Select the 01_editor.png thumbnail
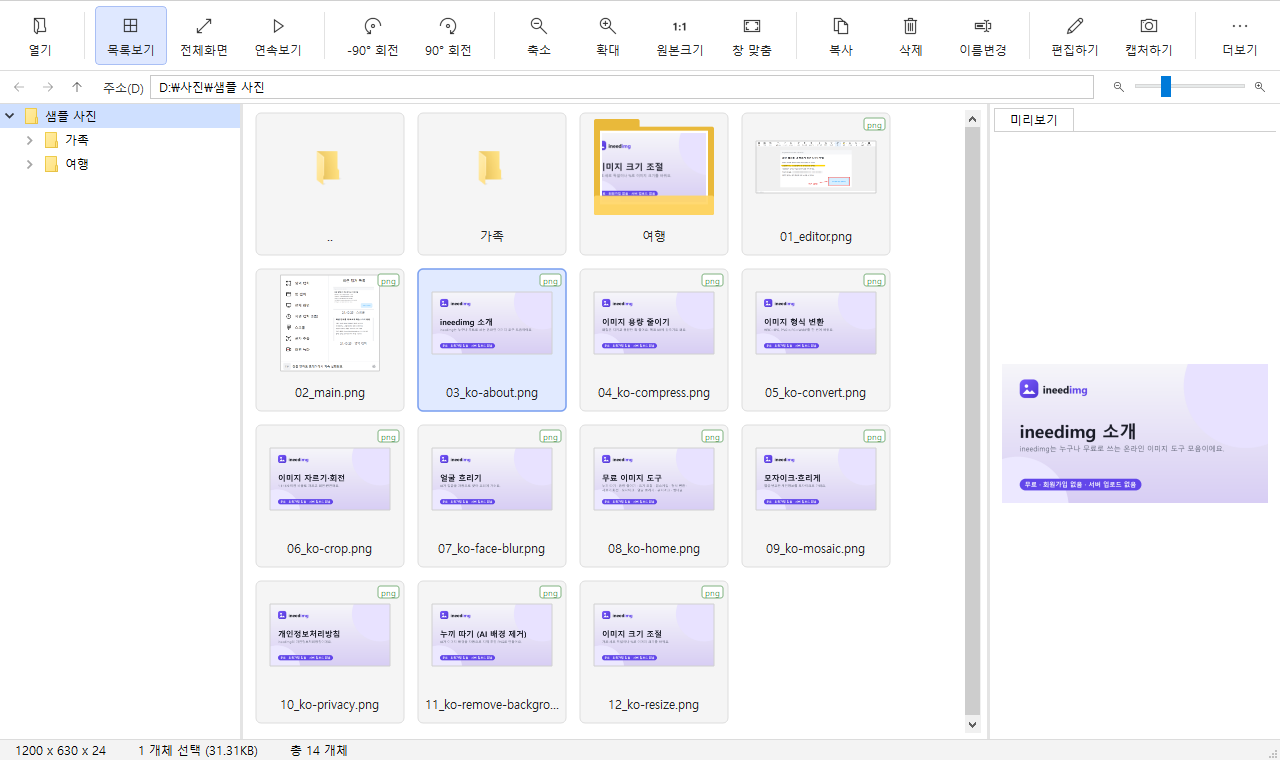 pyautogui.click(x=816, y=184)
